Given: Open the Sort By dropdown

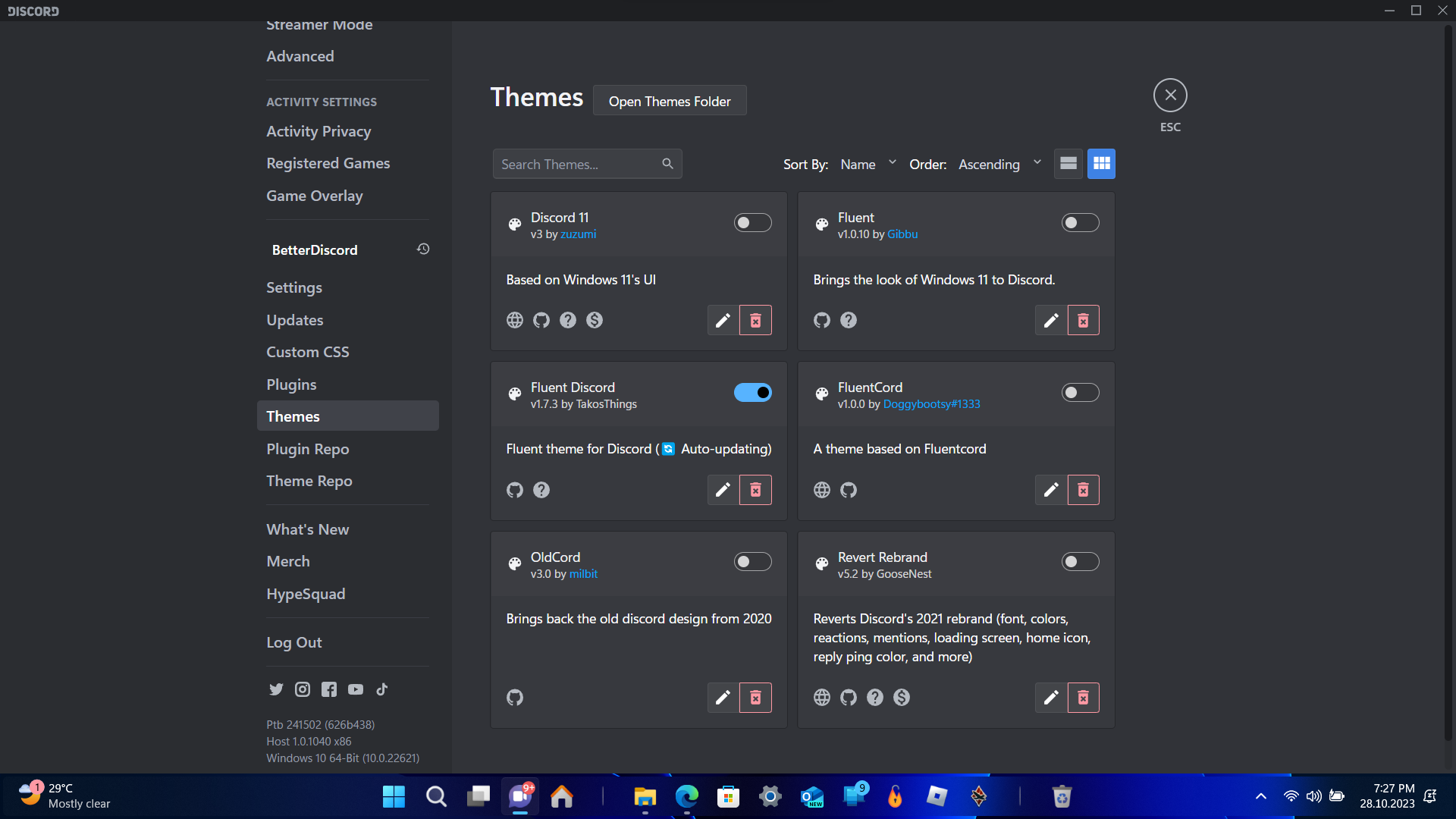Looking at the screenshot, I should [868, 164].
